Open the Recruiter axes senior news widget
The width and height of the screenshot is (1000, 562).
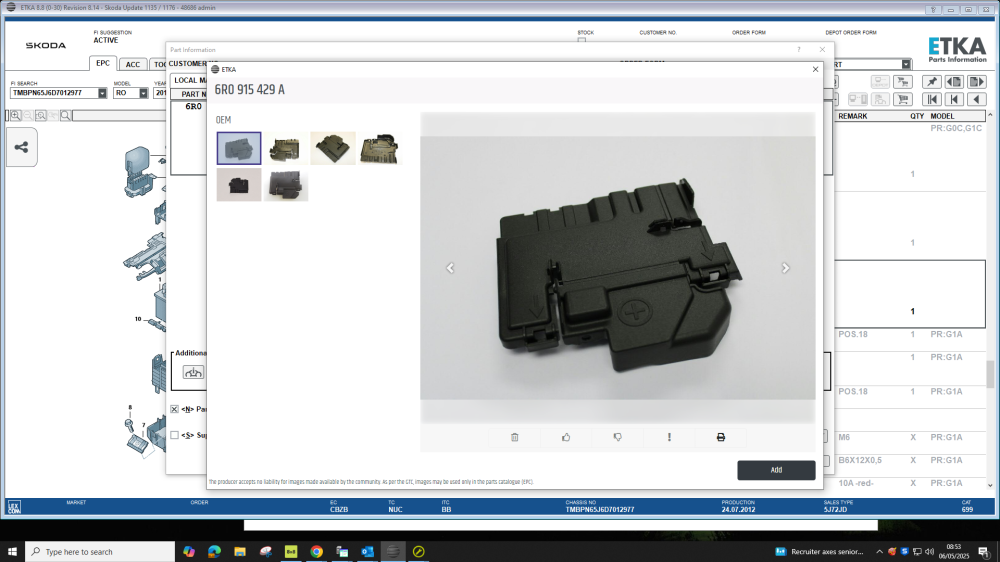[820, 552]
